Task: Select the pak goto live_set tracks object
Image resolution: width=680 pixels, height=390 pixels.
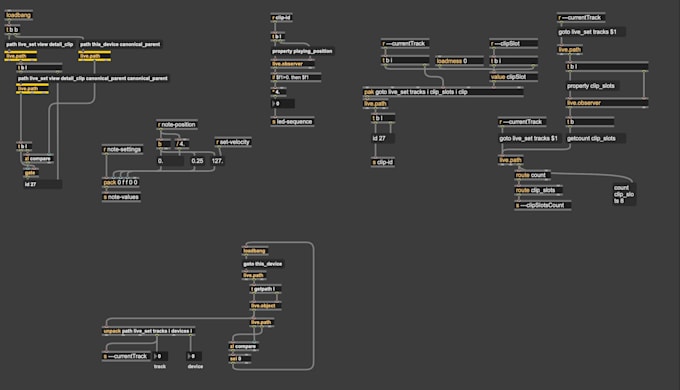Action: click(443, 92)
